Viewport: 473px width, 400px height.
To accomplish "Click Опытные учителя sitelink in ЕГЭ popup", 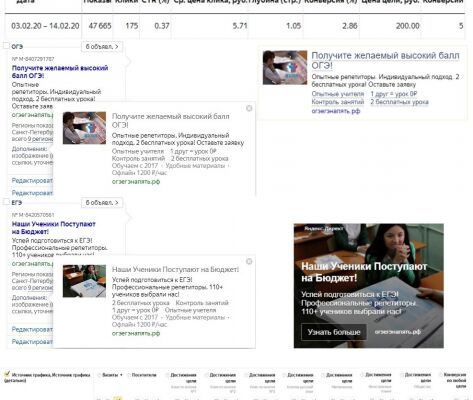I will (190, 310).
